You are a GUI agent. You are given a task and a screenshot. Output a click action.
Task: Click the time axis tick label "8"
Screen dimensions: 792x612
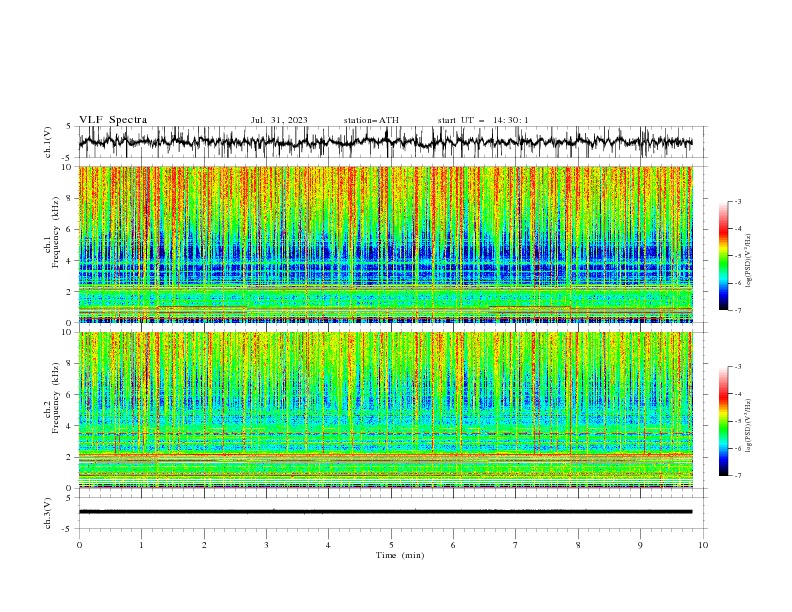[x=578, y=545]
